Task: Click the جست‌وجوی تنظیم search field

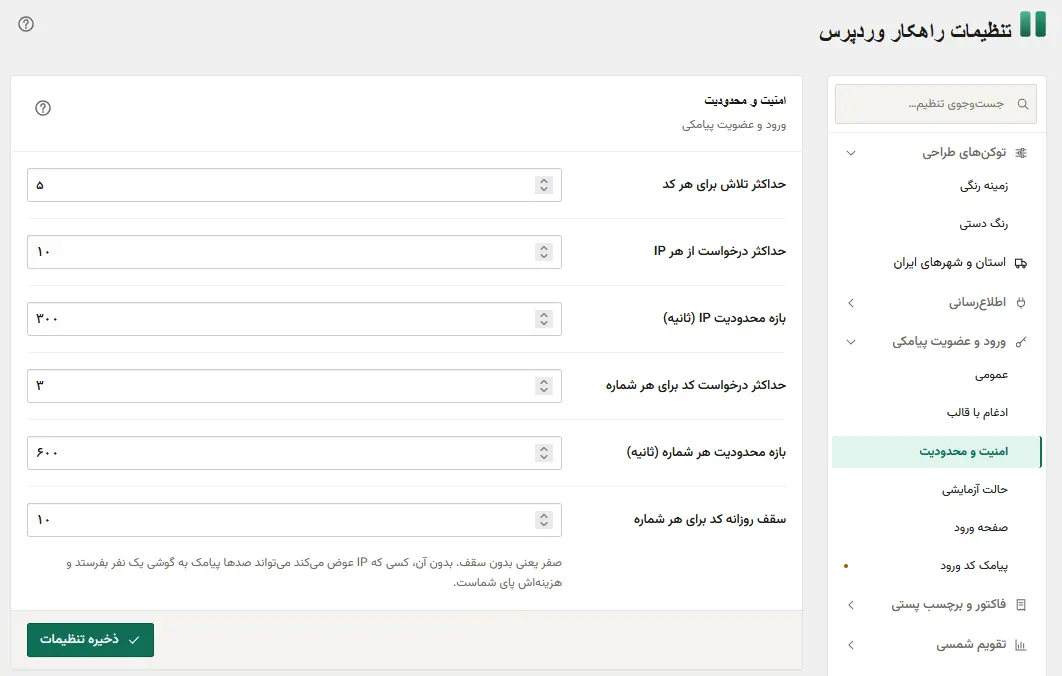Action: tap(936, 104)
